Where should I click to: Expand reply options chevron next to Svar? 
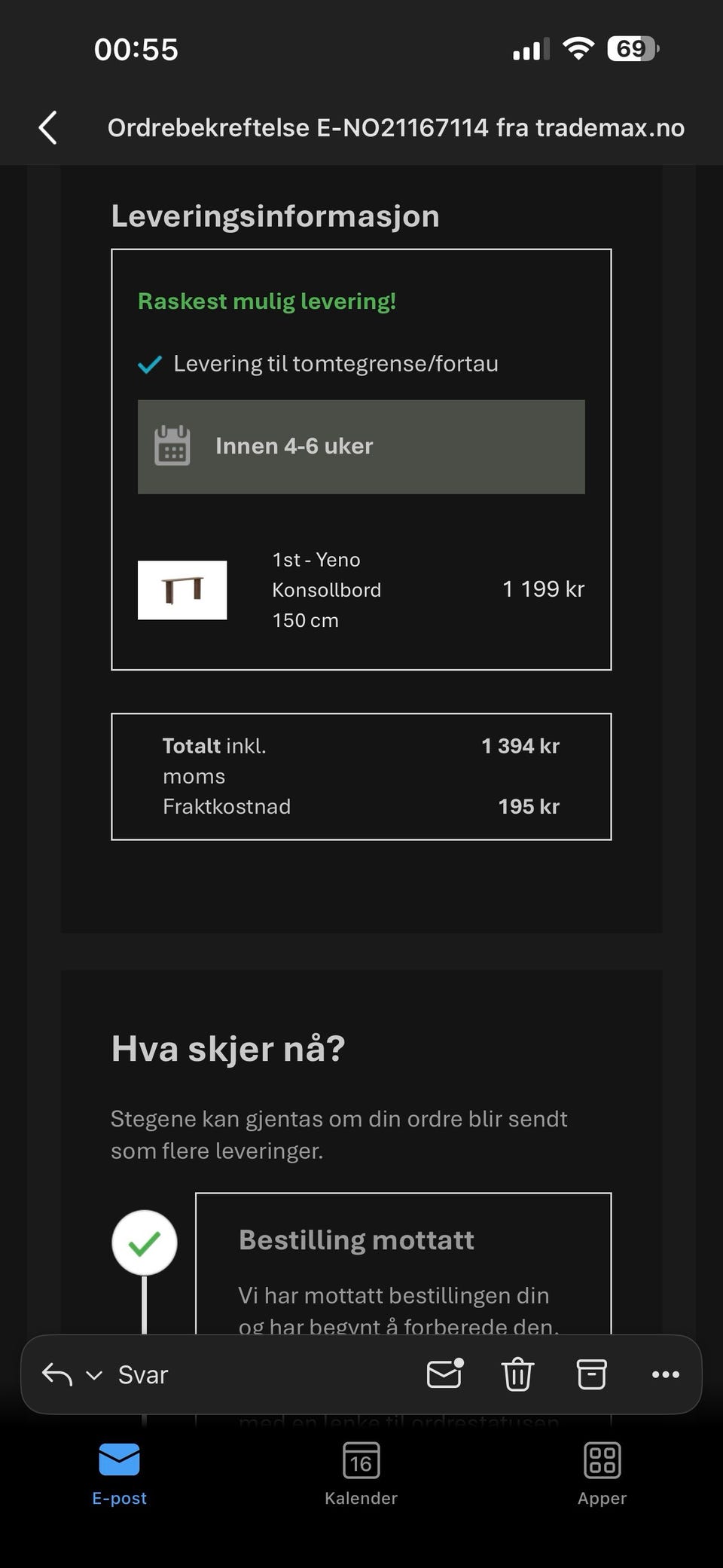click(94, 1375)
